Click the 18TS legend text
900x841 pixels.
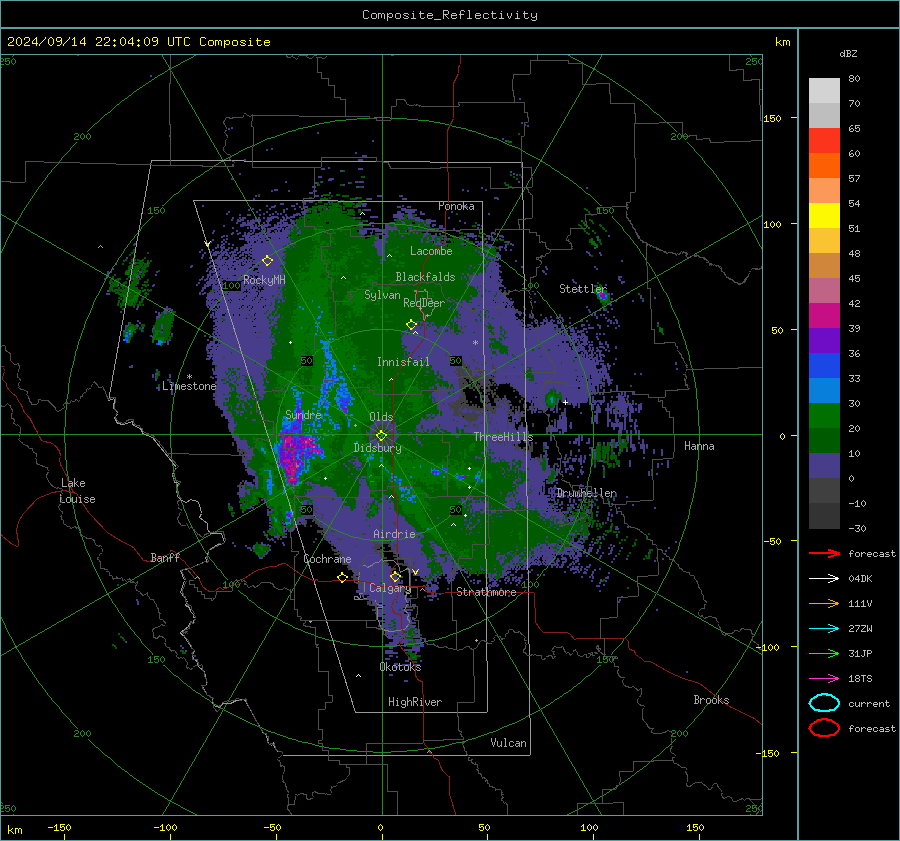click(860, 679)
